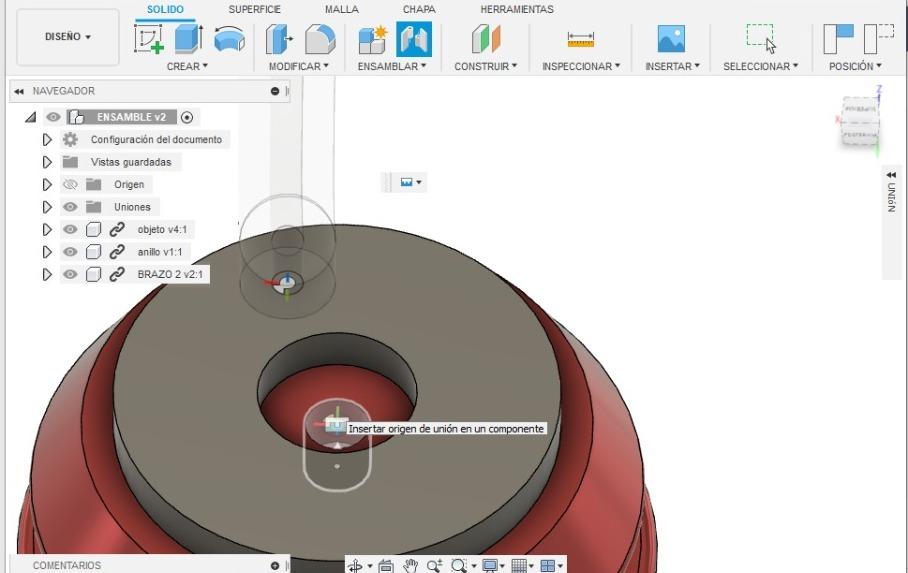Hide the BRAZO 2 v2:1 component

click(70, 275)
